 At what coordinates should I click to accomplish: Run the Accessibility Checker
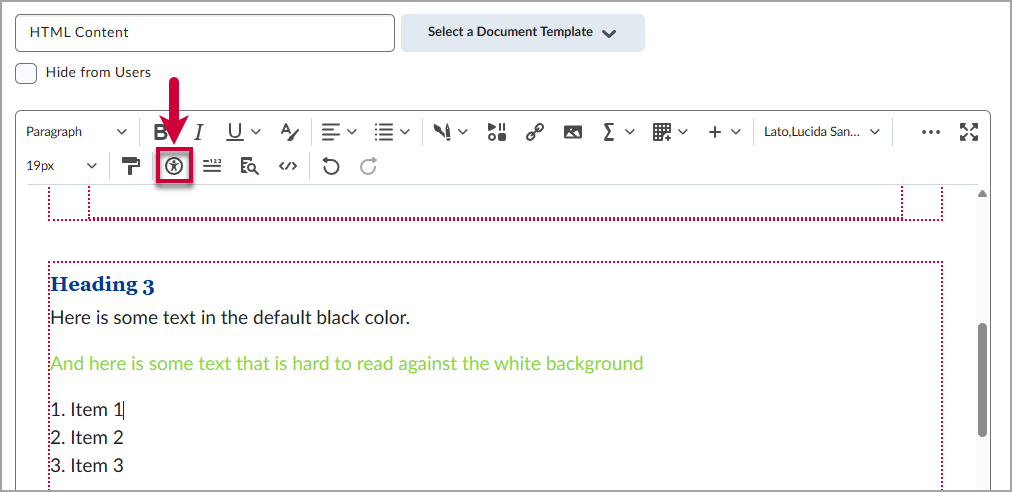tap(174, 166)
